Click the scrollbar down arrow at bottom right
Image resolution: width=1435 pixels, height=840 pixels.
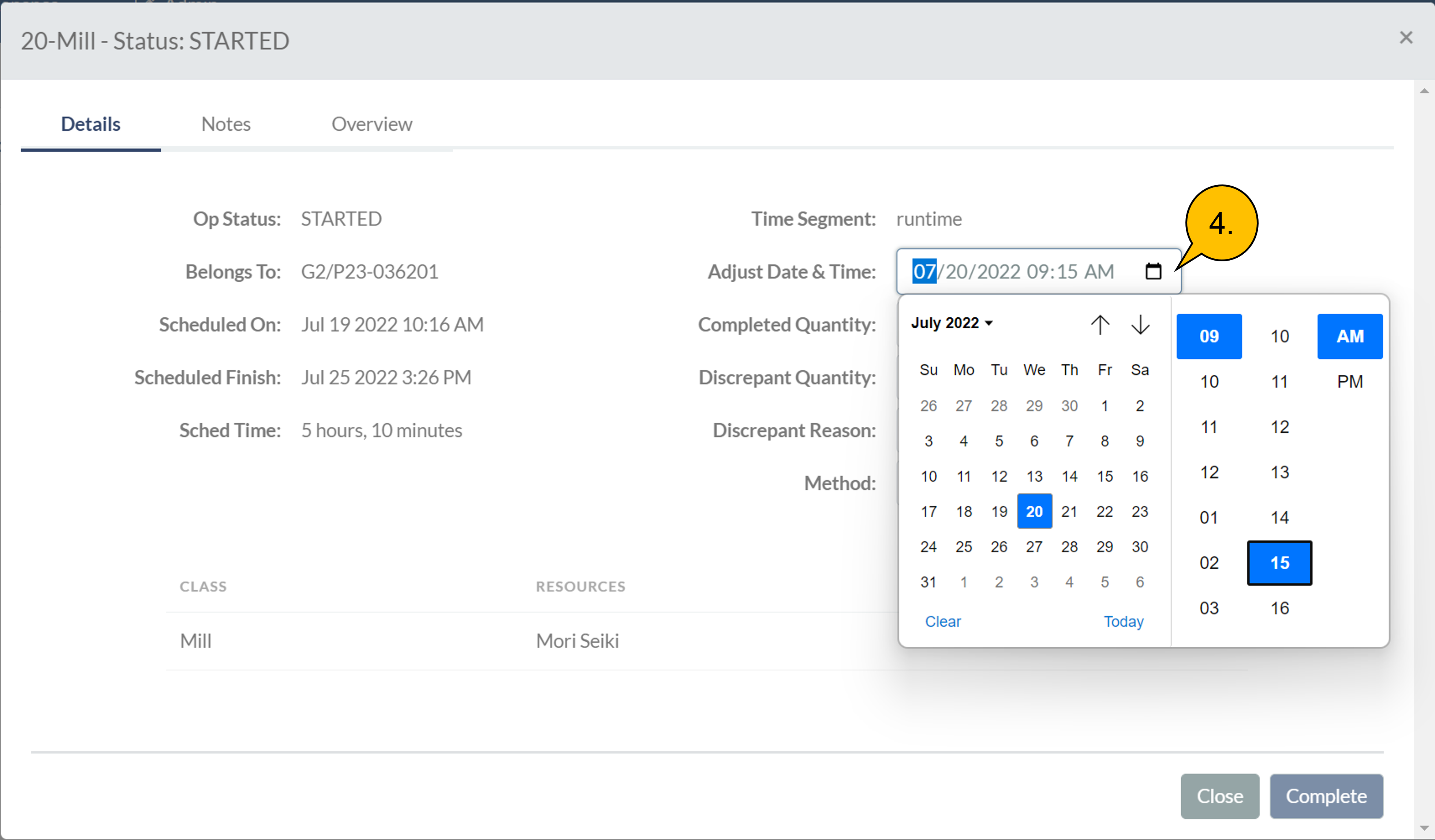point(1424,829)
